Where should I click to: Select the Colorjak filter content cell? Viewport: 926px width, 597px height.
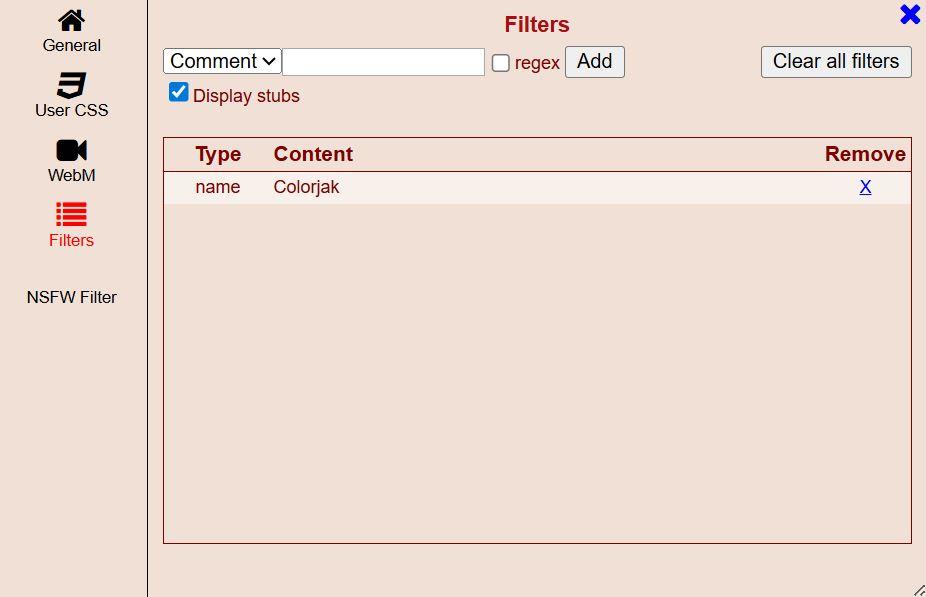[x=306, y=187]
